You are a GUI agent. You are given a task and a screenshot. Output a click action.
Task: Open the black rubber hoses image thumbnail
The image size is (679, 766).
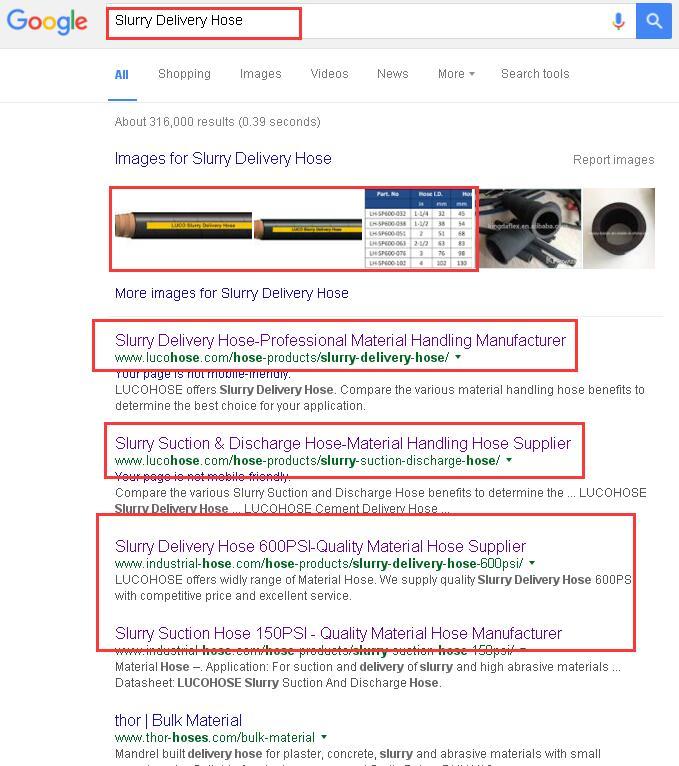click(x=530, y=229)
